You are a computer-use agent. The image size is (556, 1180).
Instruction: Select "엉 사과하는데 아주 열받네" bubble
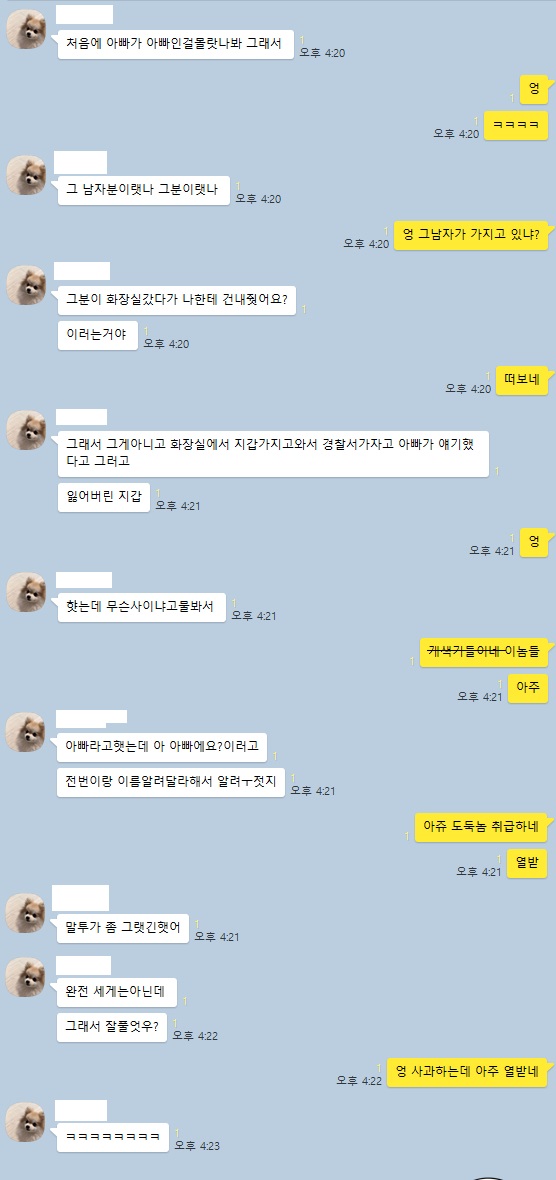pyautogui.click(x=467, y=1072)
